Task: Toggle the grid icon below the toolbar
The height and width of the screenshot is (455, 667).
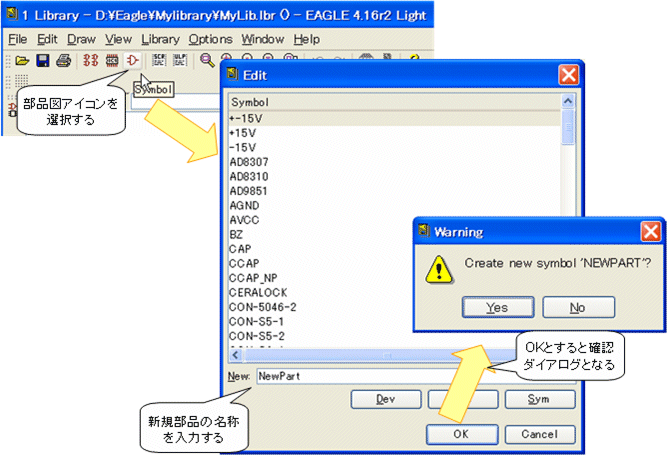Action: tap(21, 81)
